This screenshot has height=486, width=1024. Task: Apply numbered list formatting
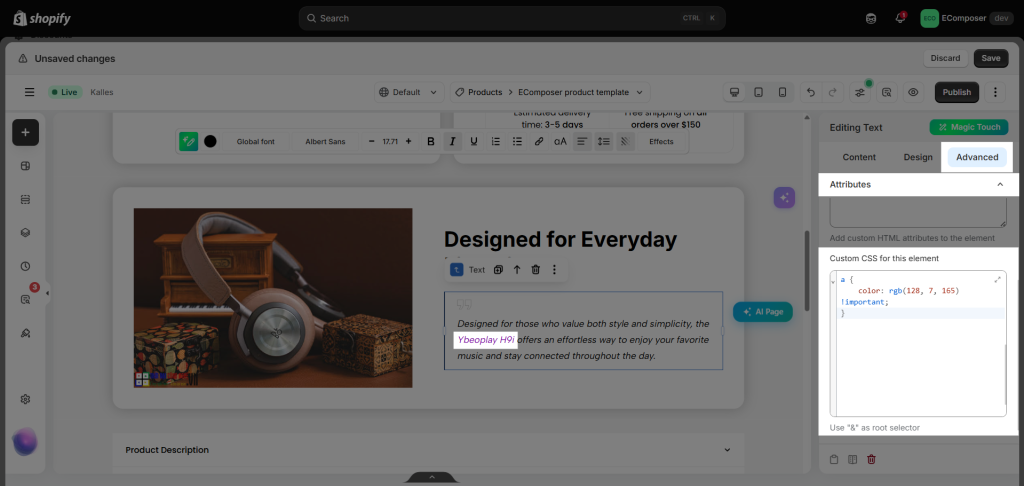tap(496, 141)
